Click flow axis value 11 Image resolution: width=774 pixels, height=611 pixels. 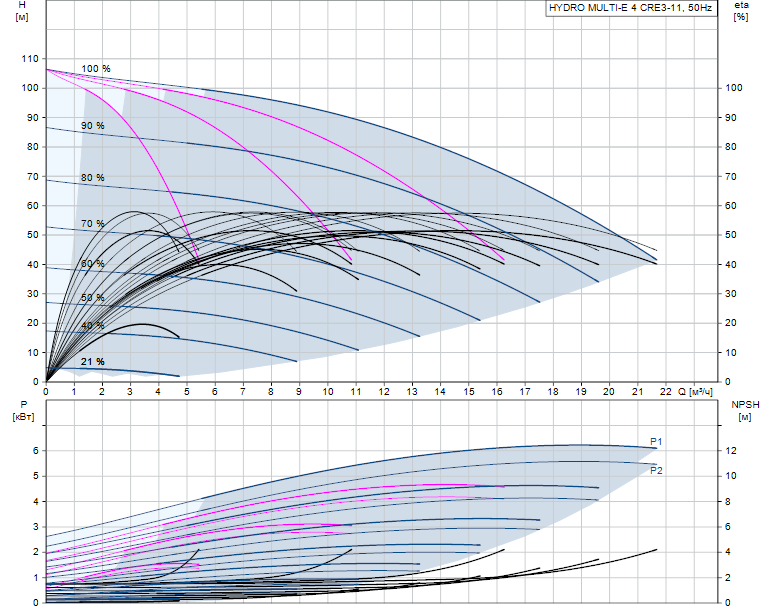pos(356,392)
